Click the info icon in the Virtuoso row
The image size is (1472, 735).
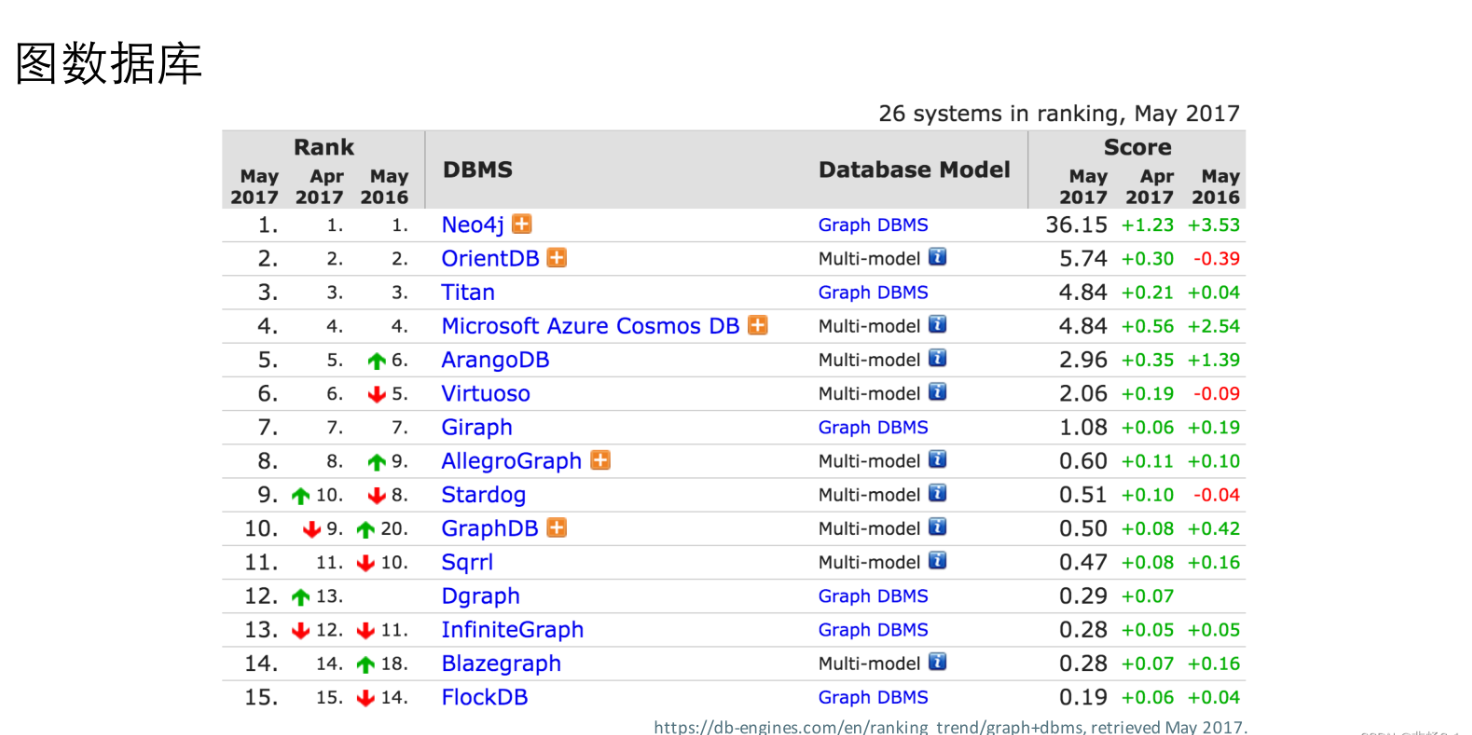(937, 392)
